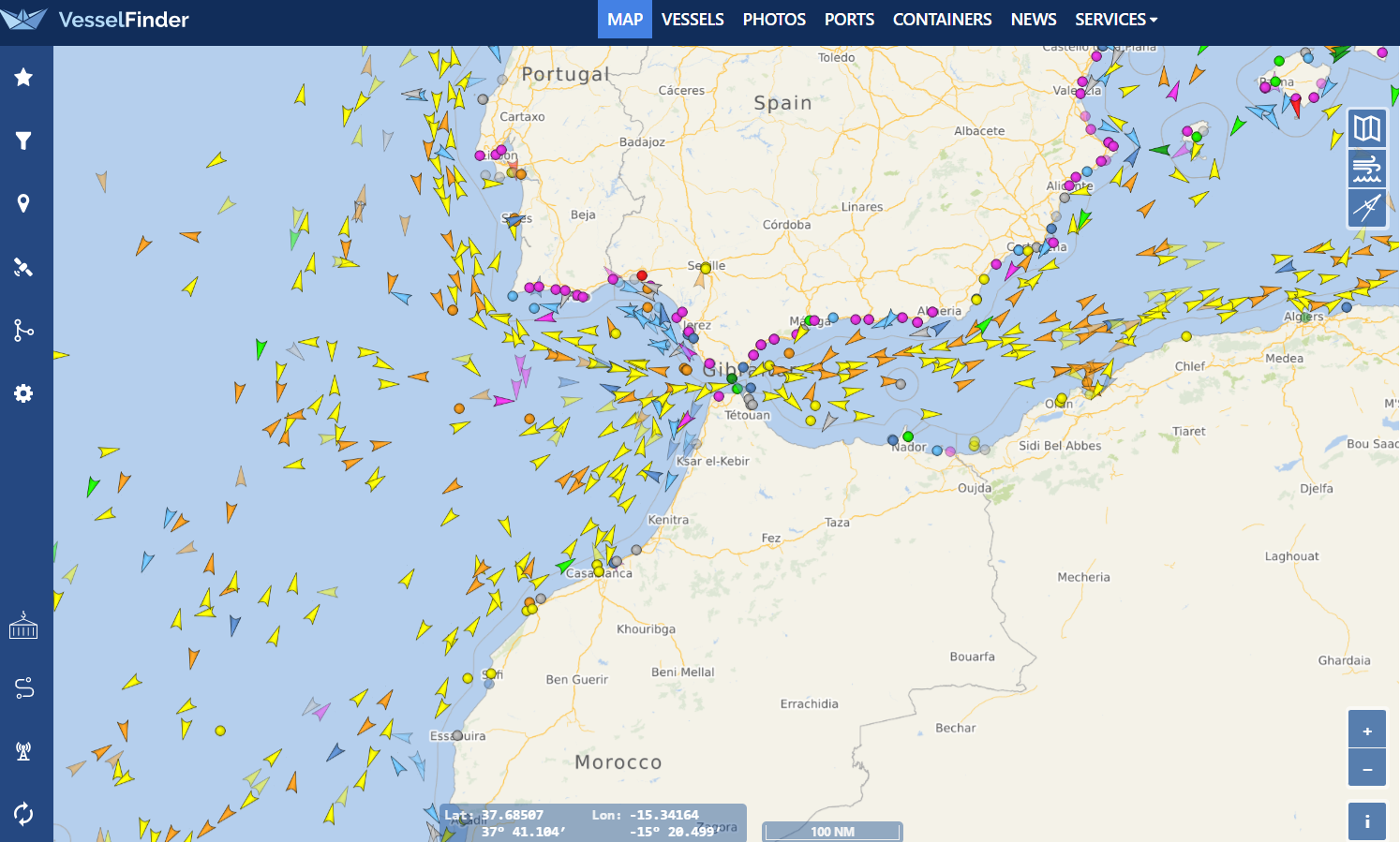Click the antenna station icon

tap(23, 751)
